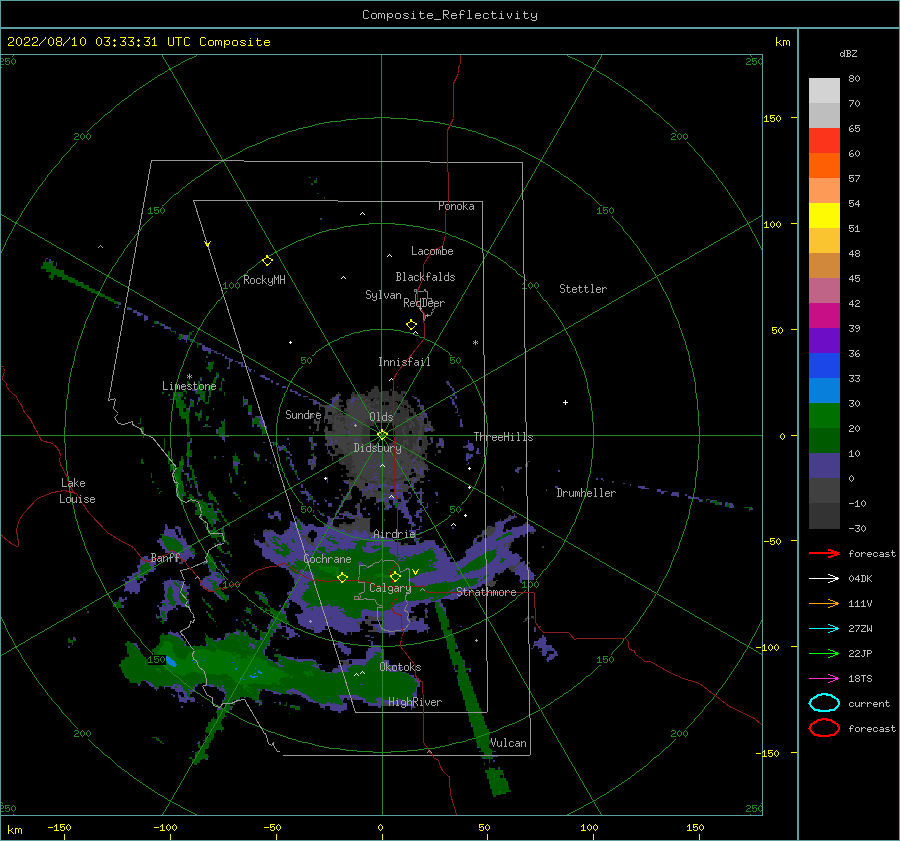Click the Ponoka city label
The width and height of the screenshot is (900, 841).
pyautogui.click(x=456, y=206)
